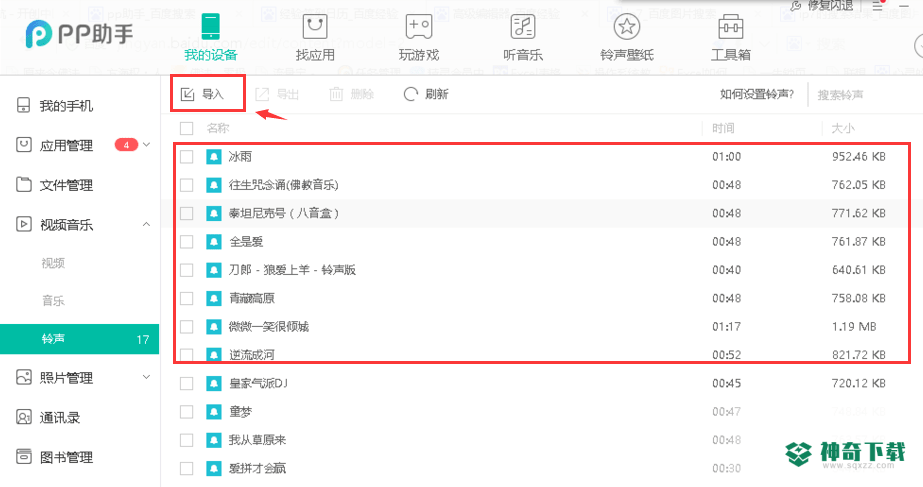Click the 修复闪退 wrench icon
The width and height of the screenshot is (923, 487).
796,5
